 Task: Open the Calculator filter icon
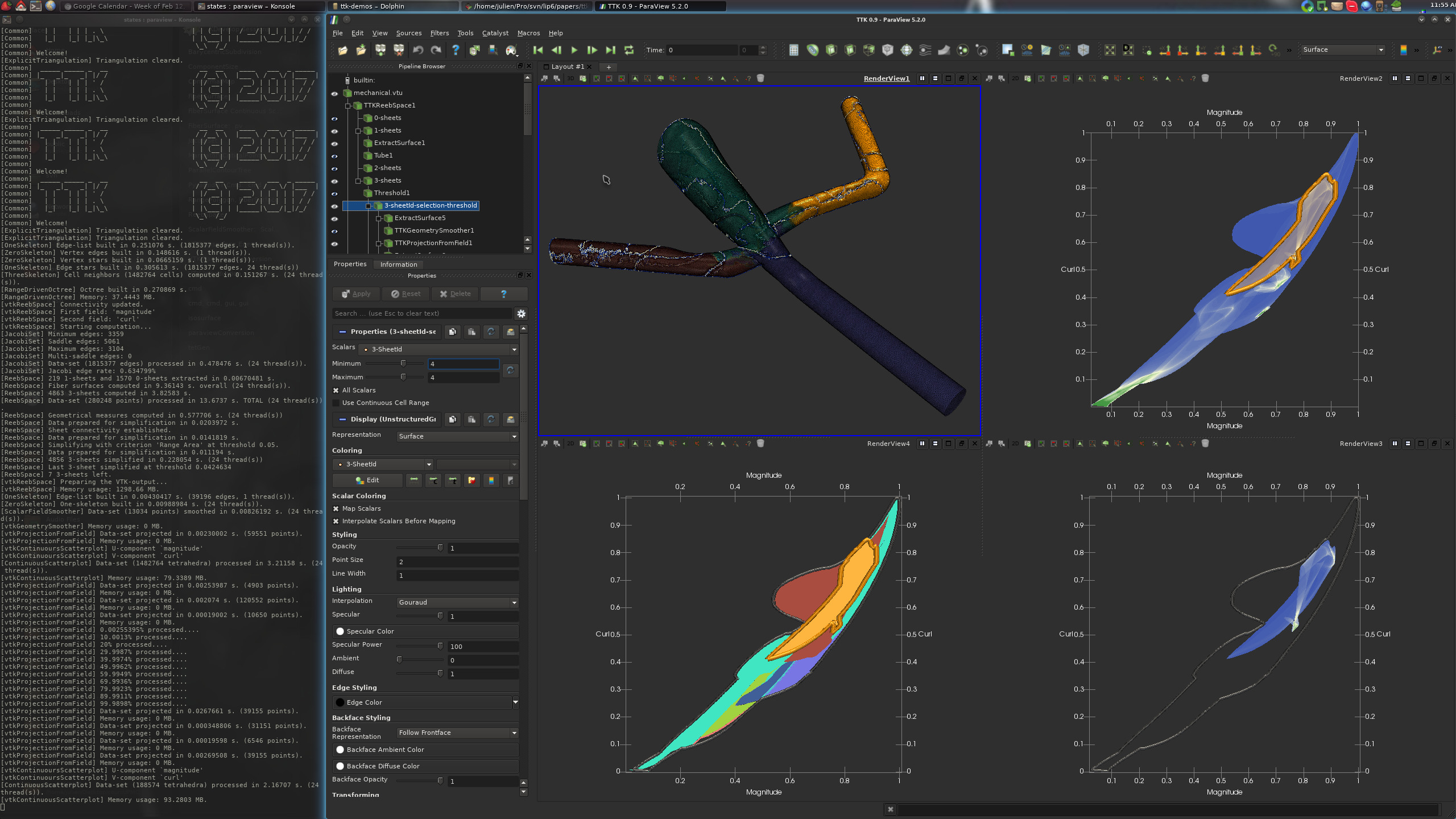[793, 50]
